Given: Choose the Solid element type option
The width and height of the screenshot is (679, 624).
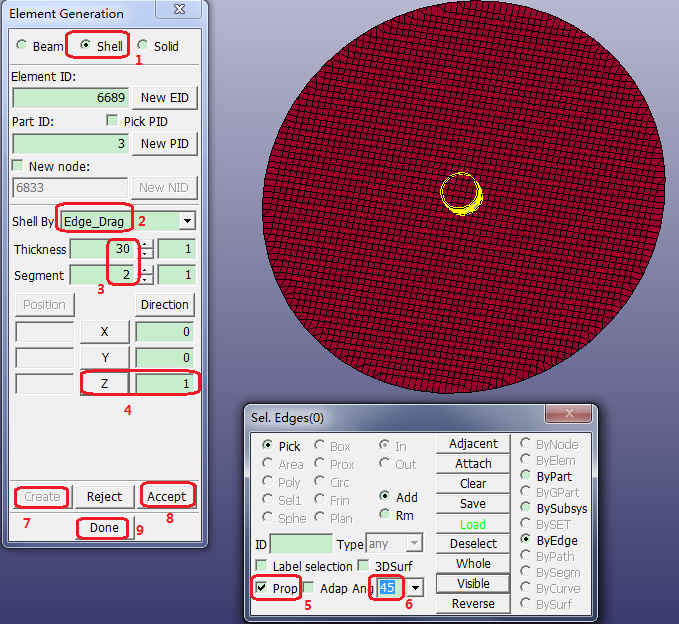Looking at the screenshot, I should (143, 46).
